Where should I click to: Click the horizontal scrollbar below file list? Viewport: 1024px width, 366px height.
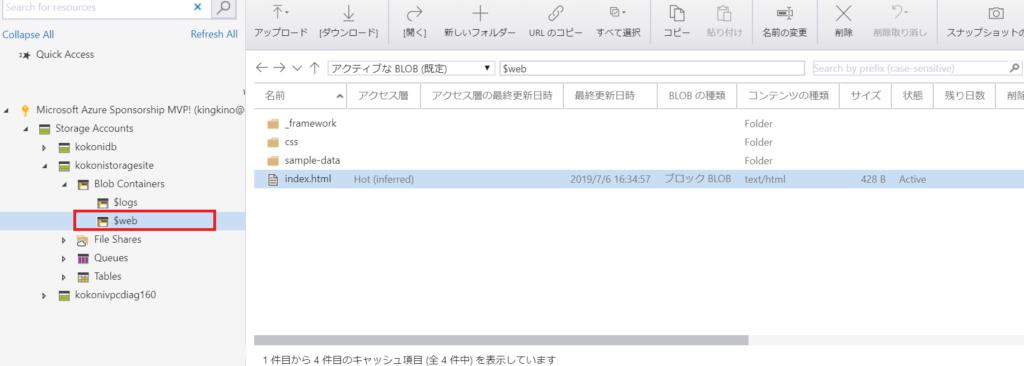501,340
